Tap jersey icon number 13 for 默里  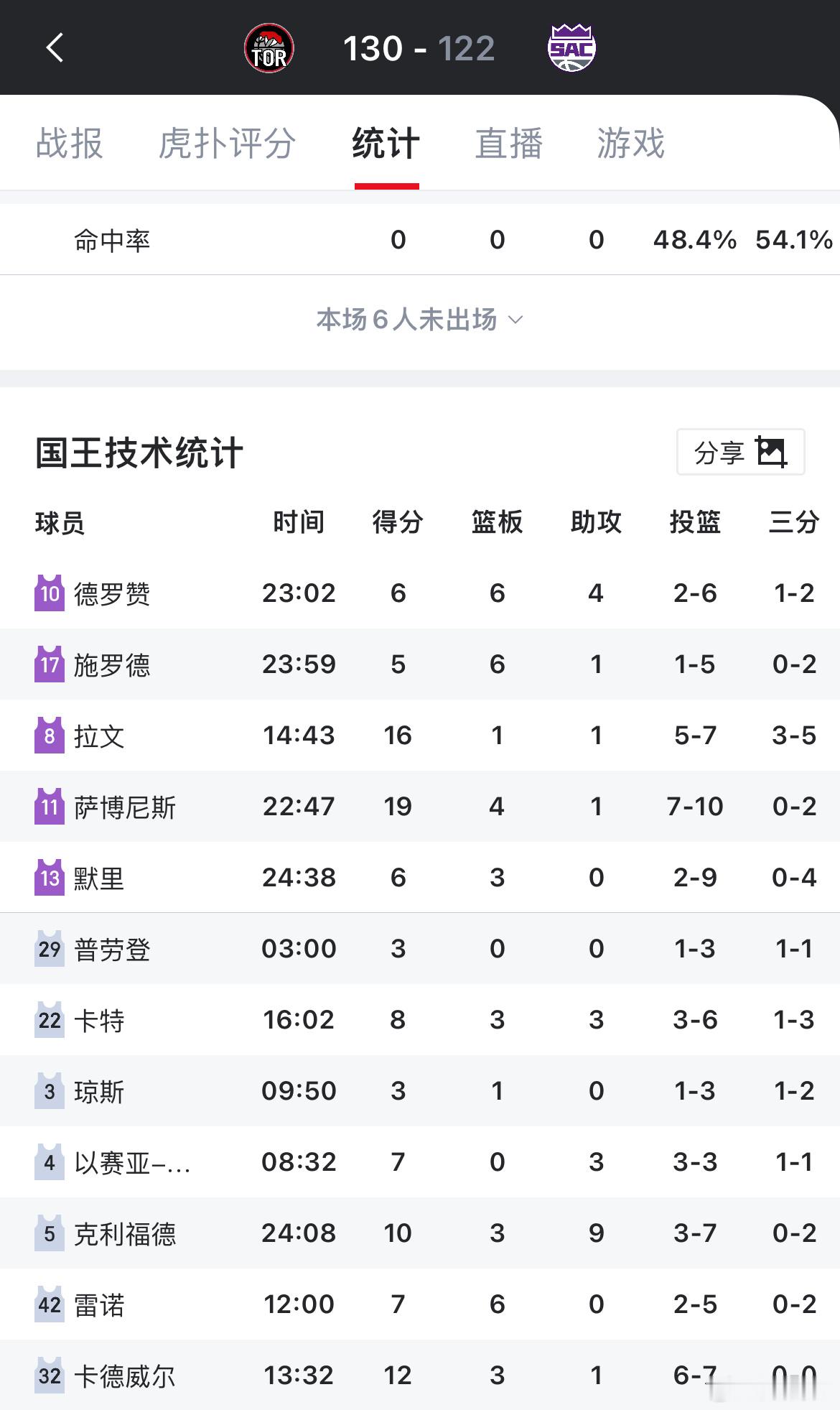pyautogui.click(x=50, y=878)
